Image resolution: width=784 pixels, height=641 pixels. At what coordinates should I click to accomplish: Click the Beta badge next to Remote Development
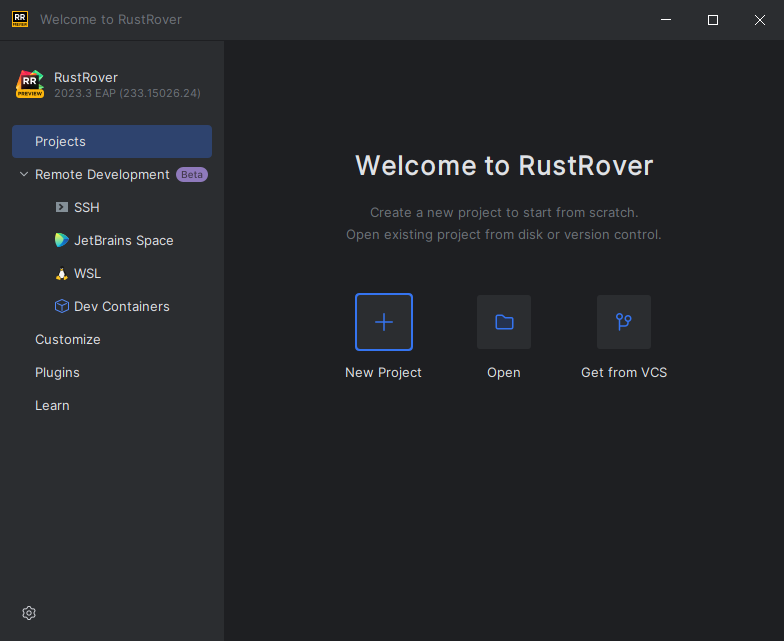tap(192, 175)
